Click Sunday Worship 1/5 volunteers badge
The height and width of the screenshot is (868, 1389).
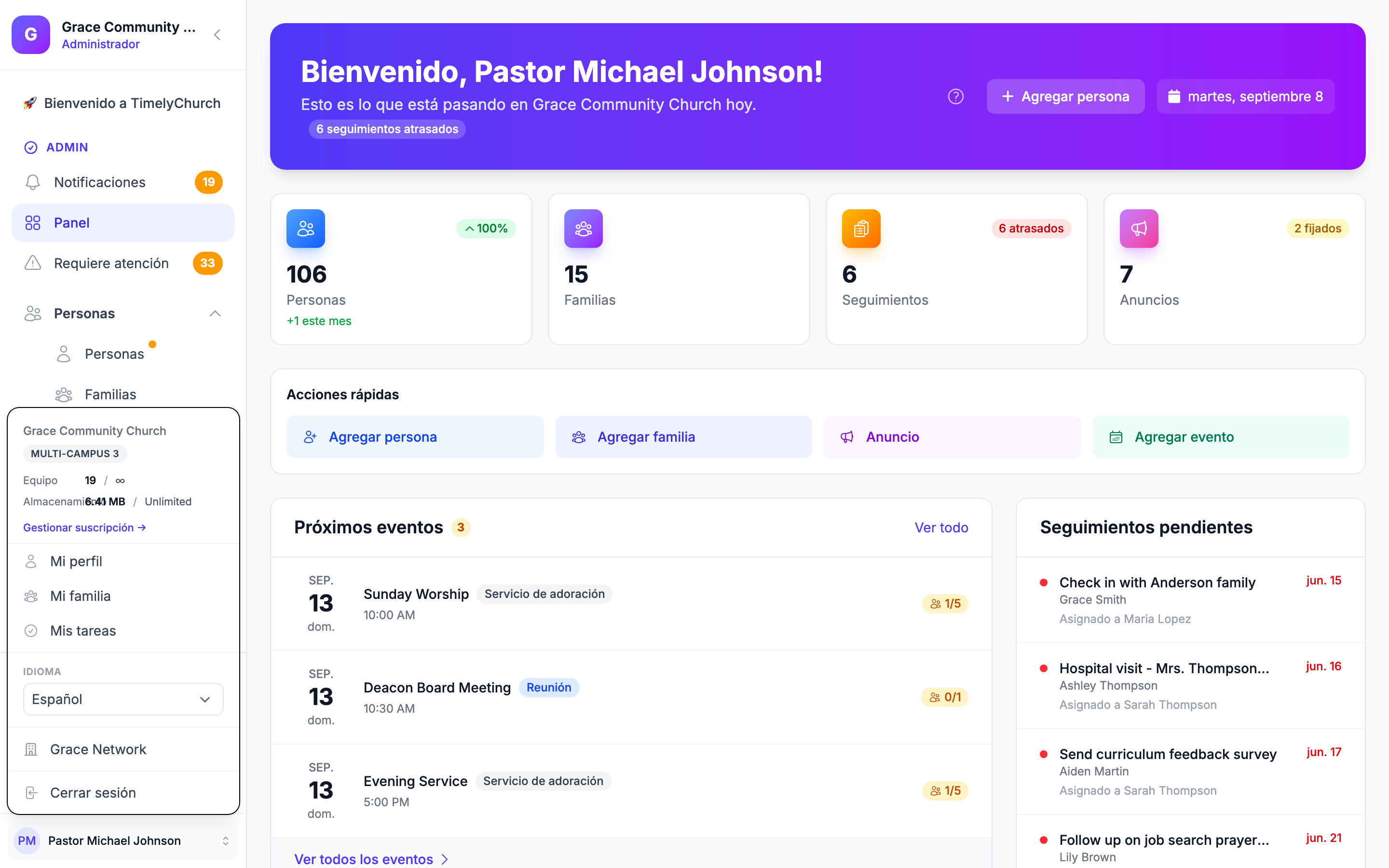945,603
